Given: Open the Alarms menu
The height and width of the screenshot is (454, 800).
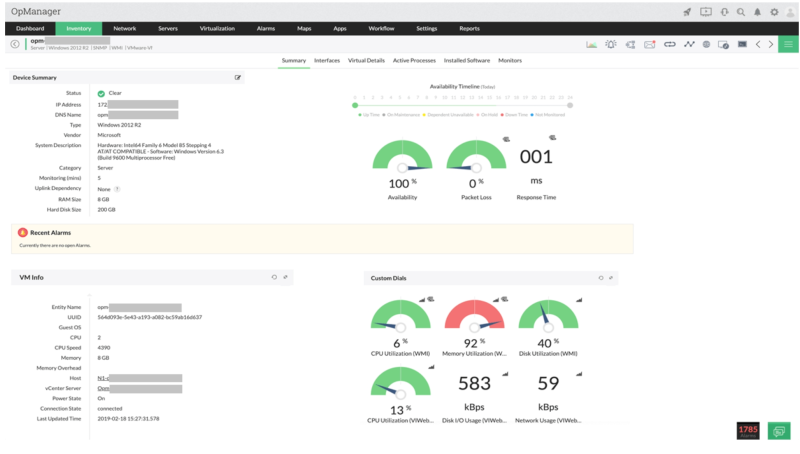Looking at the screenshot, I should click(266, 29).
